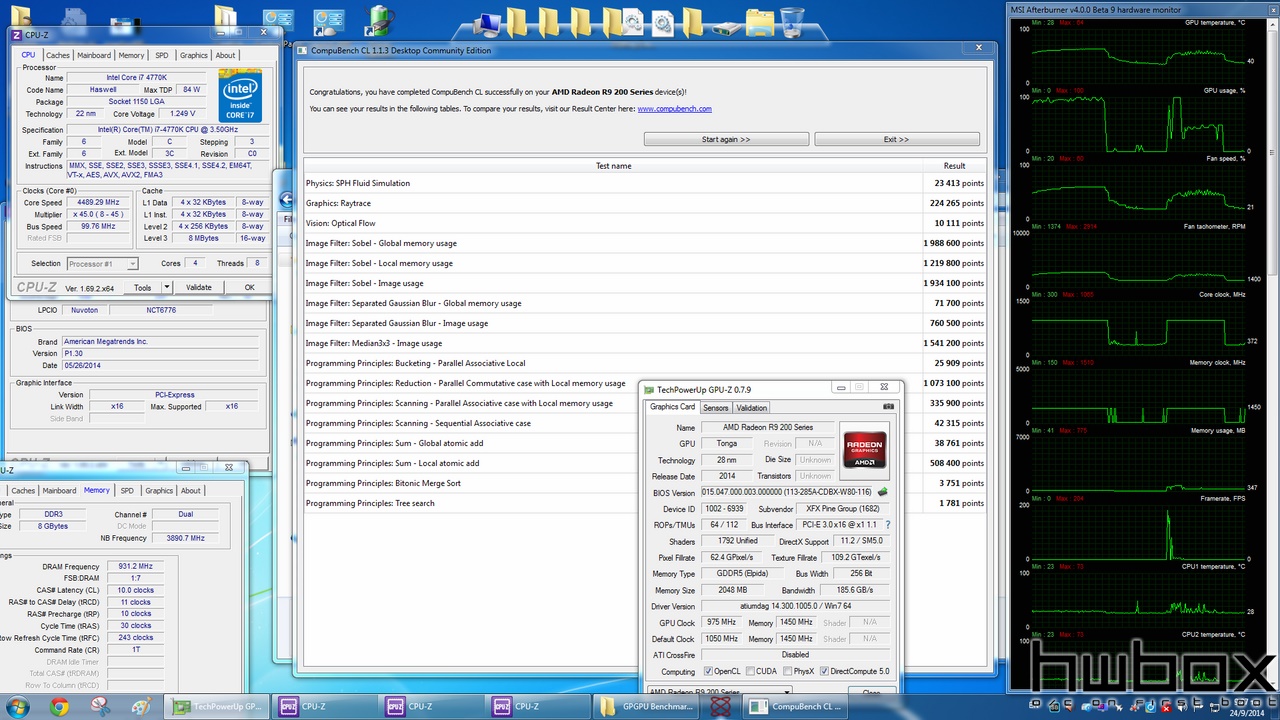This screenshot has width=1280, height=720.
Task: Click the GPU temperature graph in Afterburner
Action: click(1138, 58)
